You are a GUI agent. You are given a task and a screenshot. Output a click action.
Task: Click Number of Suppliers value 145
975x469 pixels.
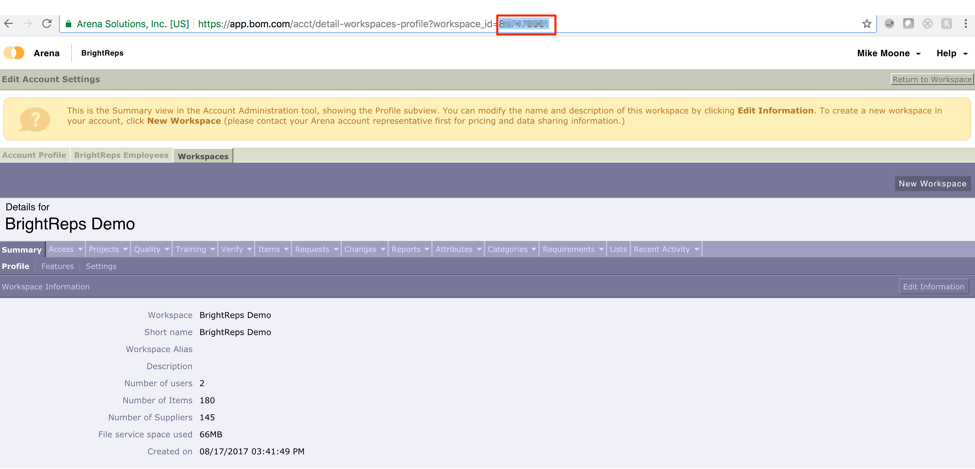[207, 417]
